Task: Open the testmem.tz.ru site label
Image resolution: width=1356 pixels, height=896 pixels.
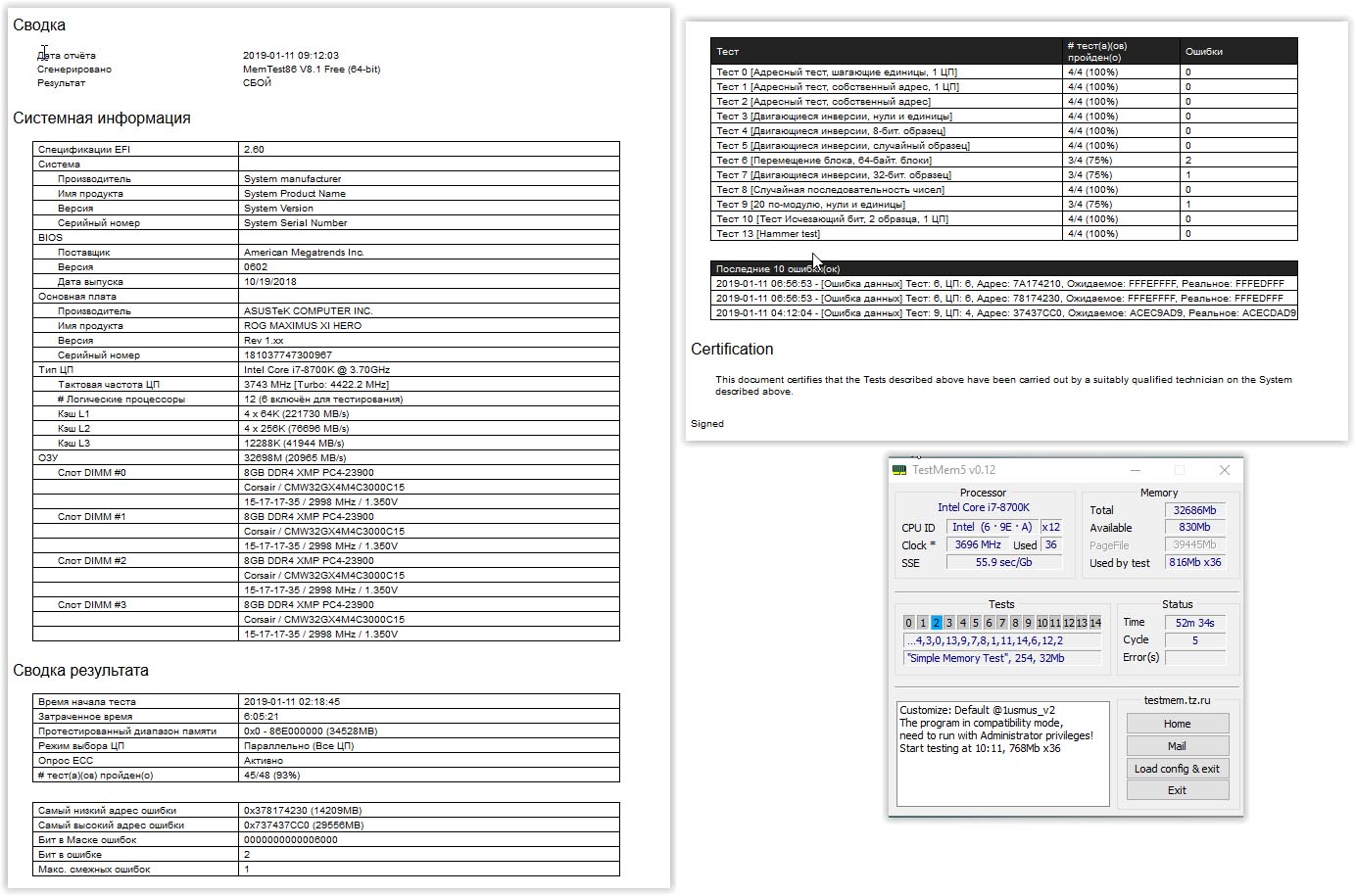Action: click(x=1177, y=700)
